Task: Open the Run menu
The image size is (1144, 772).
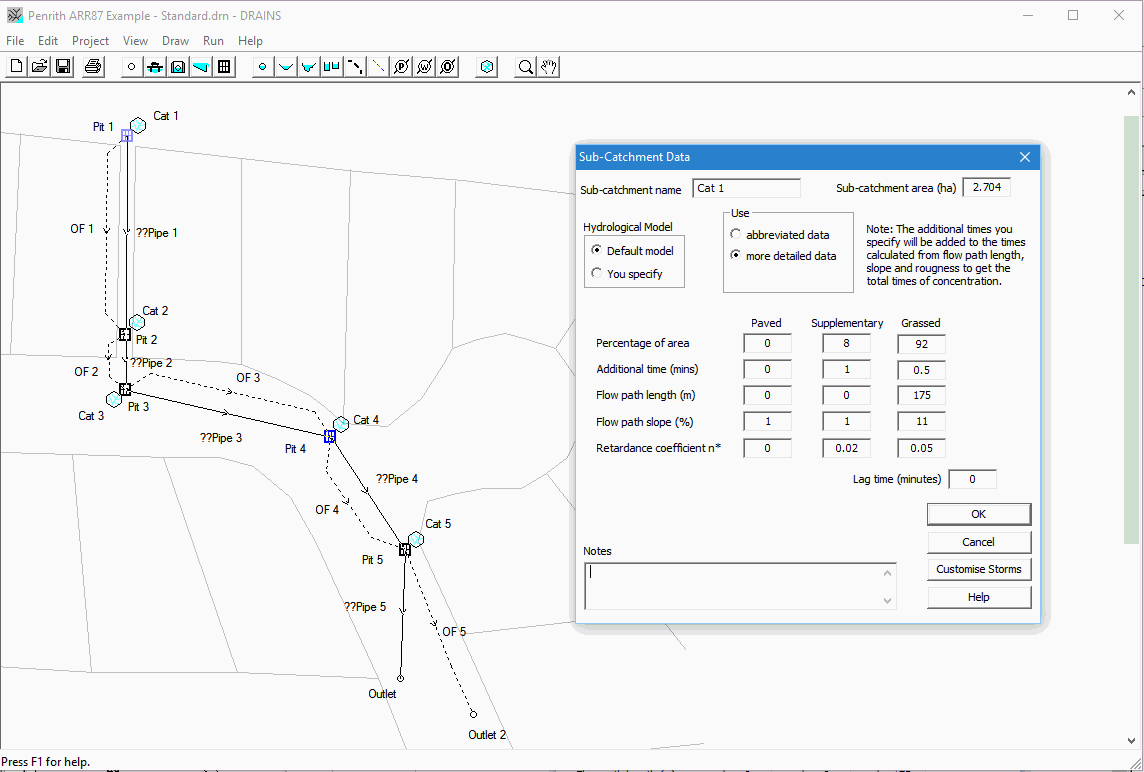Action: (213, 41)
